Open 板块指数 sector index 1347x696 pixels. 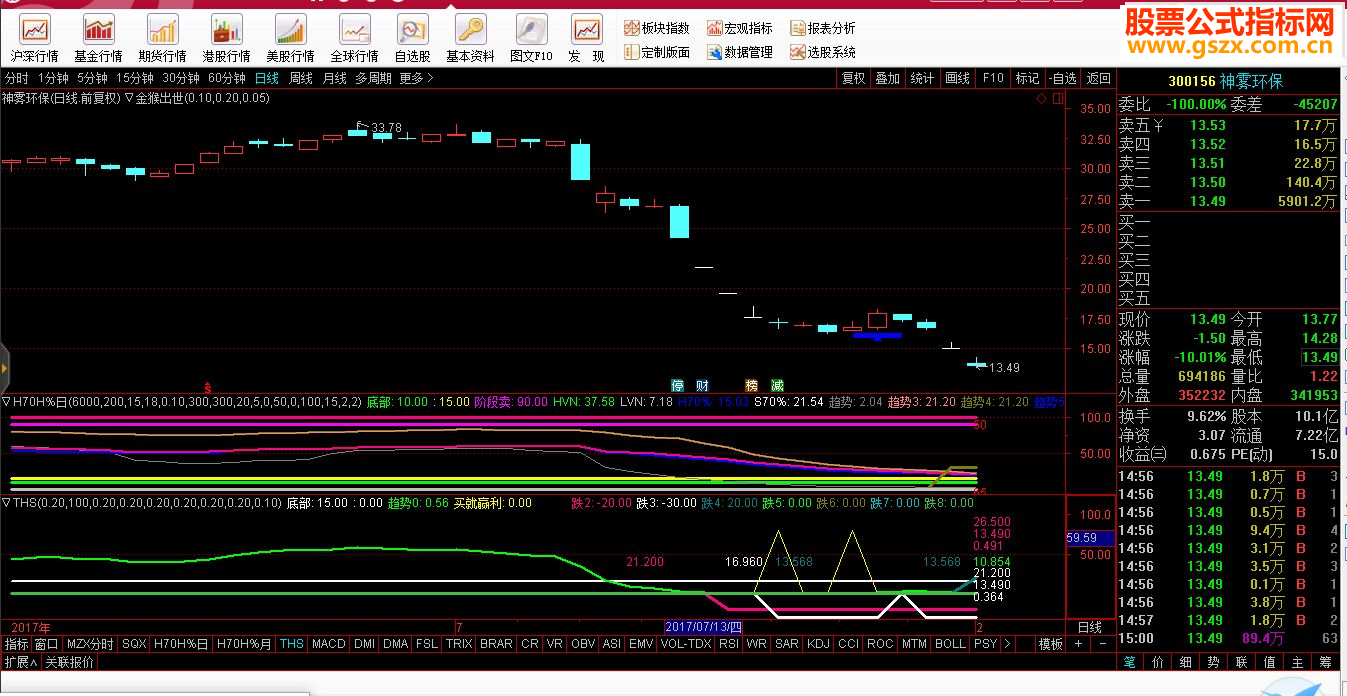657,28
